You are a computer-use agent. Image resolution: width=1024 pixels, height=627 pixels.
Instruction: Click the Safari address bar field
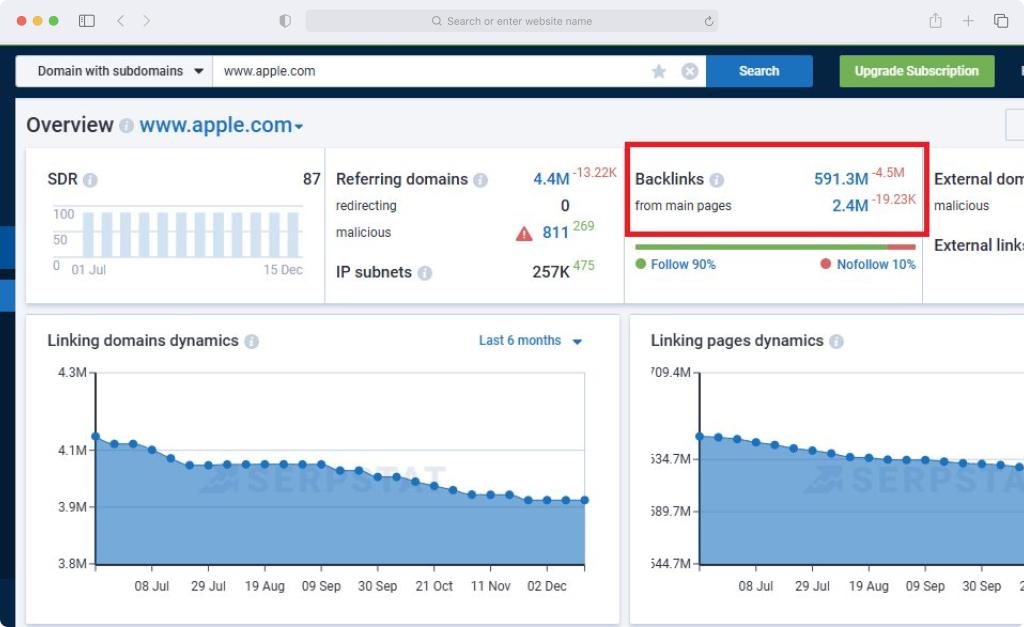(x=512, y=21)
